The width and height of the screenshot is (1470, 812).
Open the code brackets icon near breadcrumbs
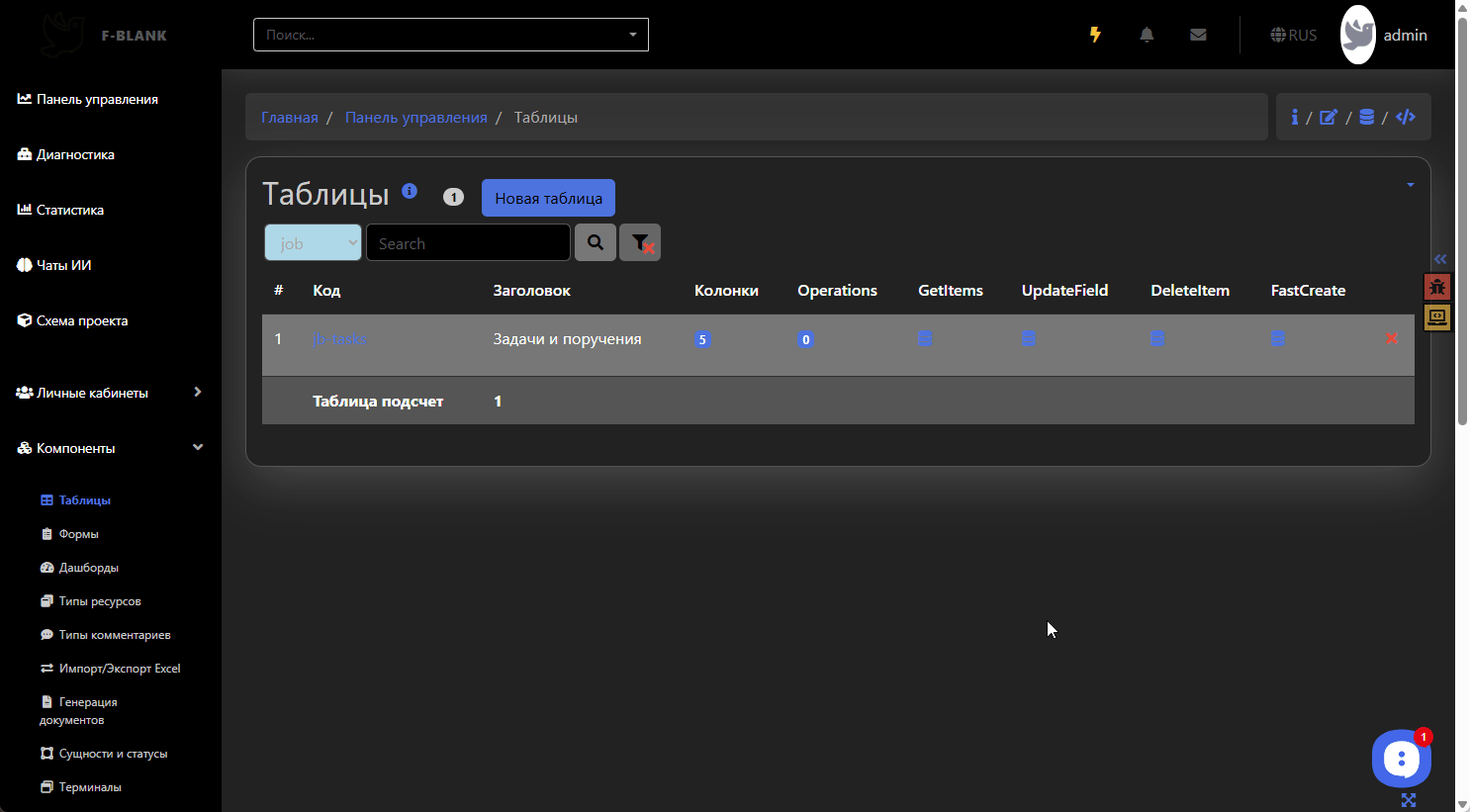(x=1406, y=117)
